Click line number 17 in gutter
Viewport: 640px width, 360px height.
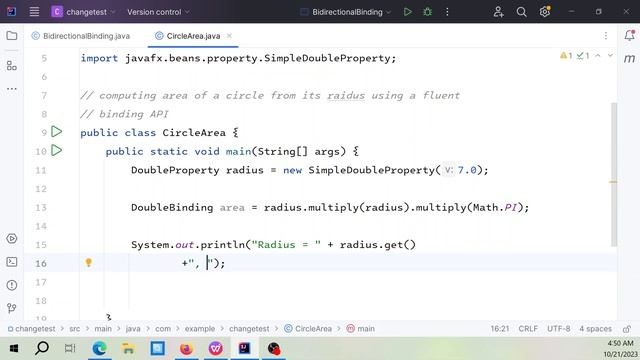pyautogui.click(x=41, y=282)
